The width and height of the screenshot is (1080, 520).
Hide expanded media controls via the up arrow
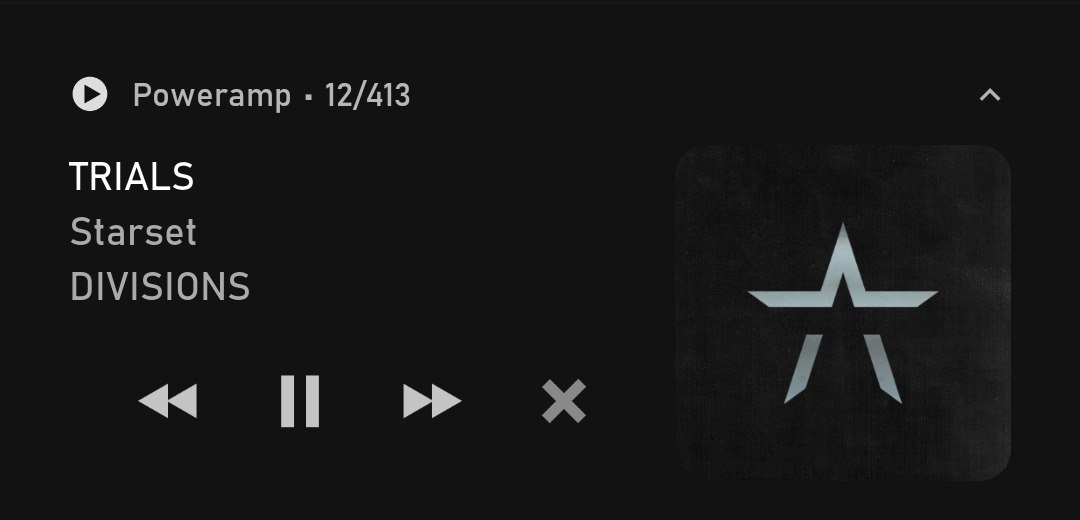(x=990, y=95)
